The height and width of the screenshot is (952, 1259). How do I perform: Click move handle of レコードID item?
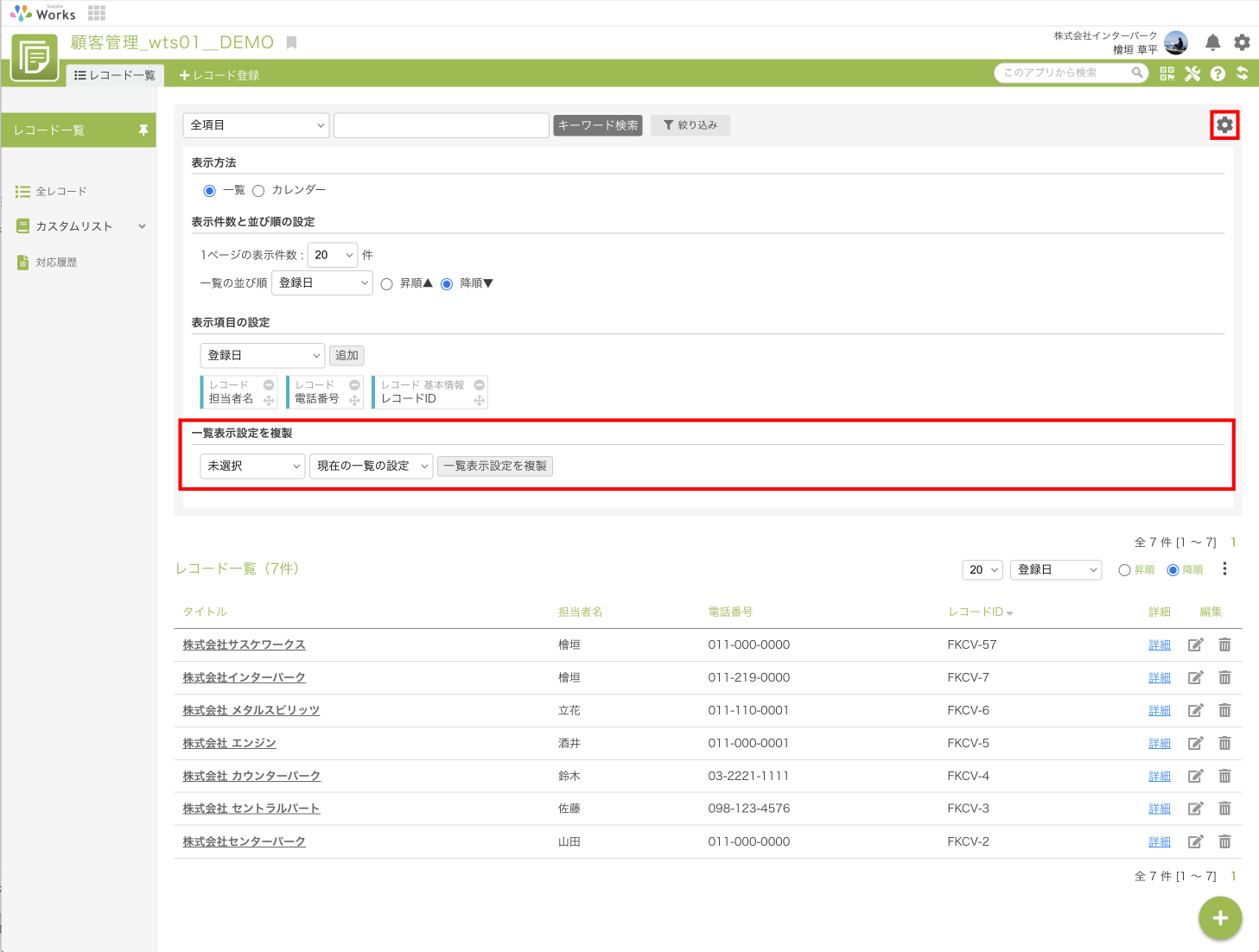tap(479, 400)
